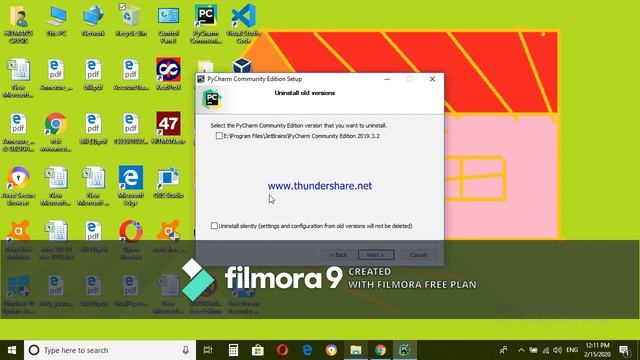Open the Action Center notifications icon

click(x=624, y=350)
